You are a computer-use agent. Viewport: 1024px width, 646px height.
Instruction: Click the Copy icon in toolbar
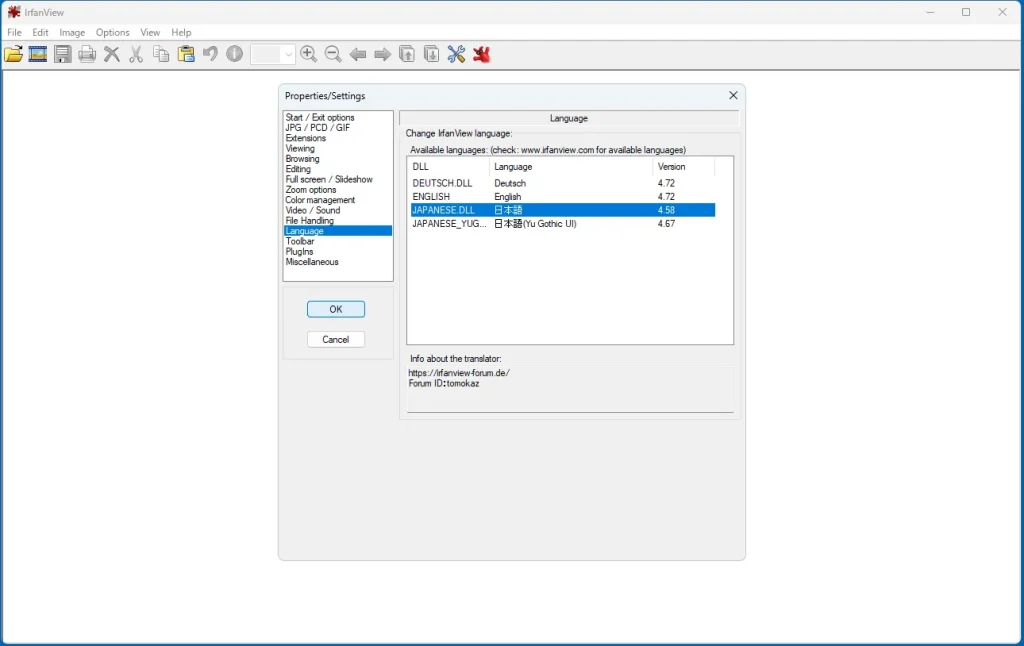(161, 54)
